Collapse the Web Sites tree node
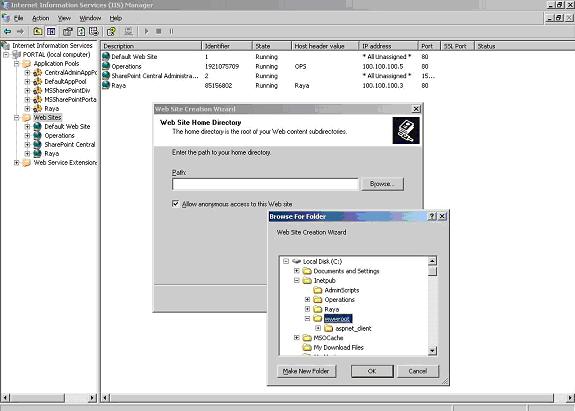This screenshot has width=575, height=411. tap(17, 117)
